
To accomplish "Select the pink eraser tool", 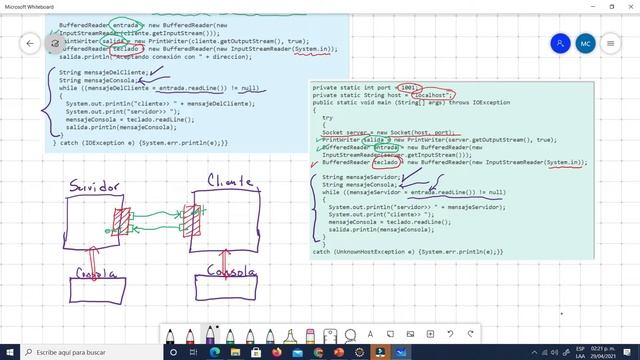I will [x=310, y=336].
